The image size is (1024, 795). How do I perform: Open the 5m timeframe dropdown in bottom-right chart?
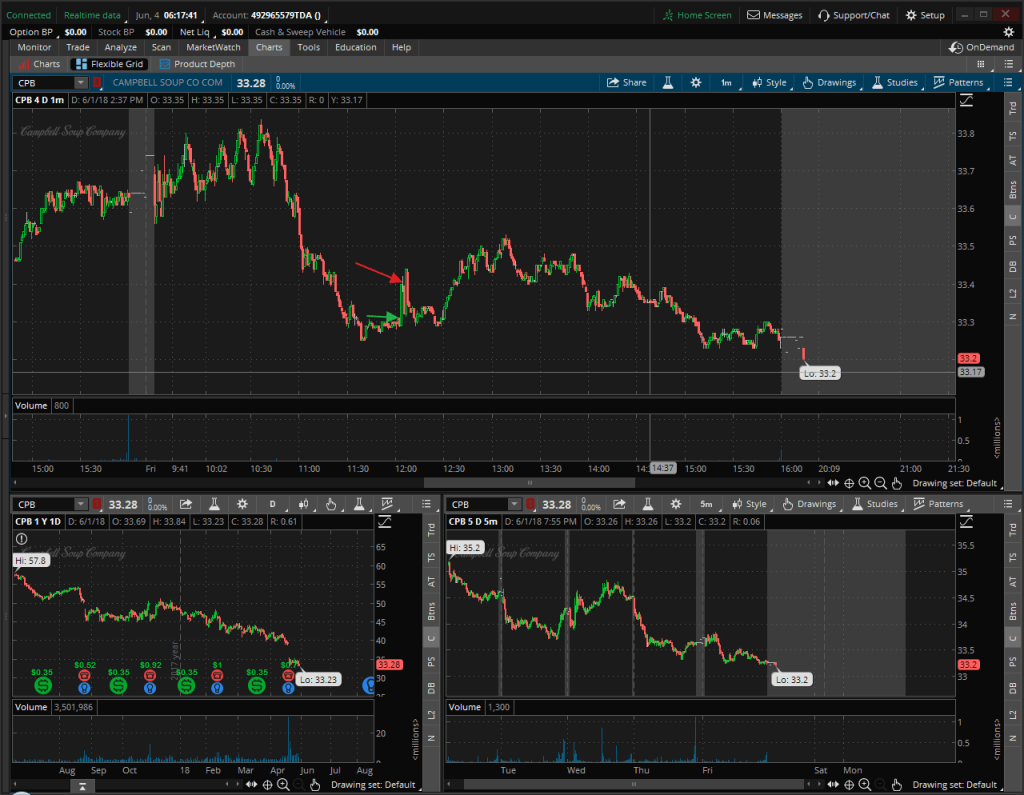click(x=706, y=504)
